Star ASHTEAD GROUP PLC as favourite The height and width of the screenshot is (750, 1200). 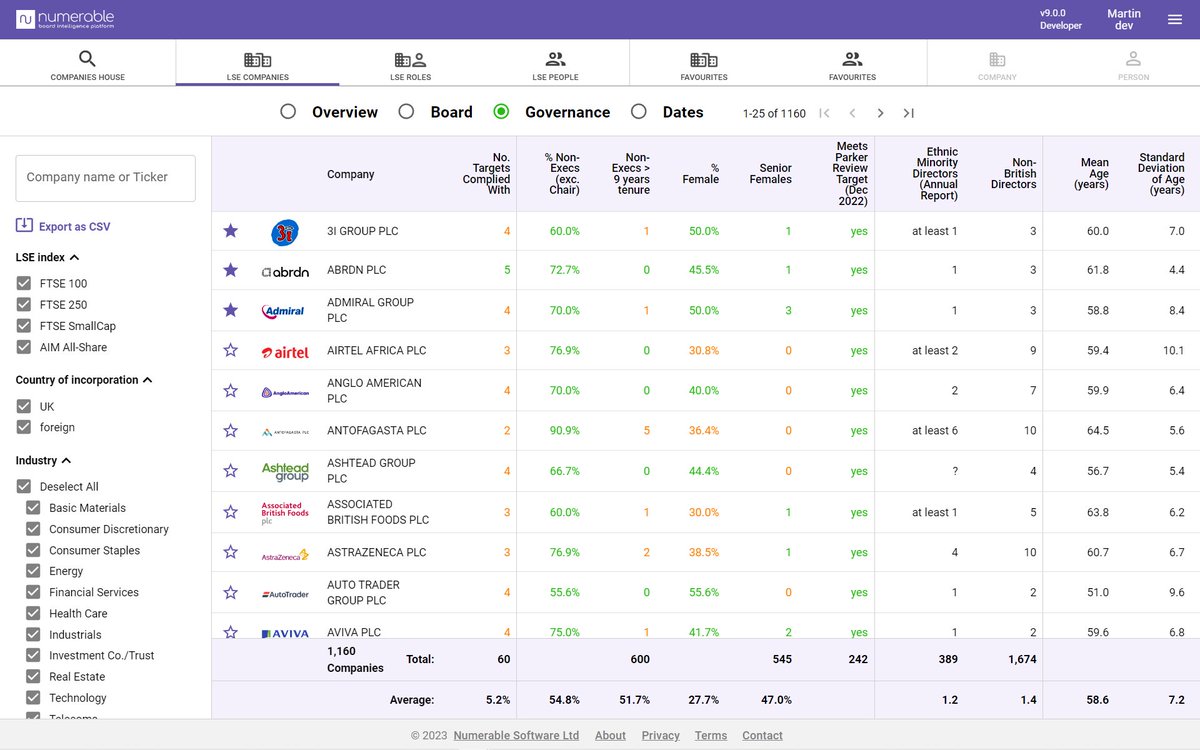click(x=231, y=471)
